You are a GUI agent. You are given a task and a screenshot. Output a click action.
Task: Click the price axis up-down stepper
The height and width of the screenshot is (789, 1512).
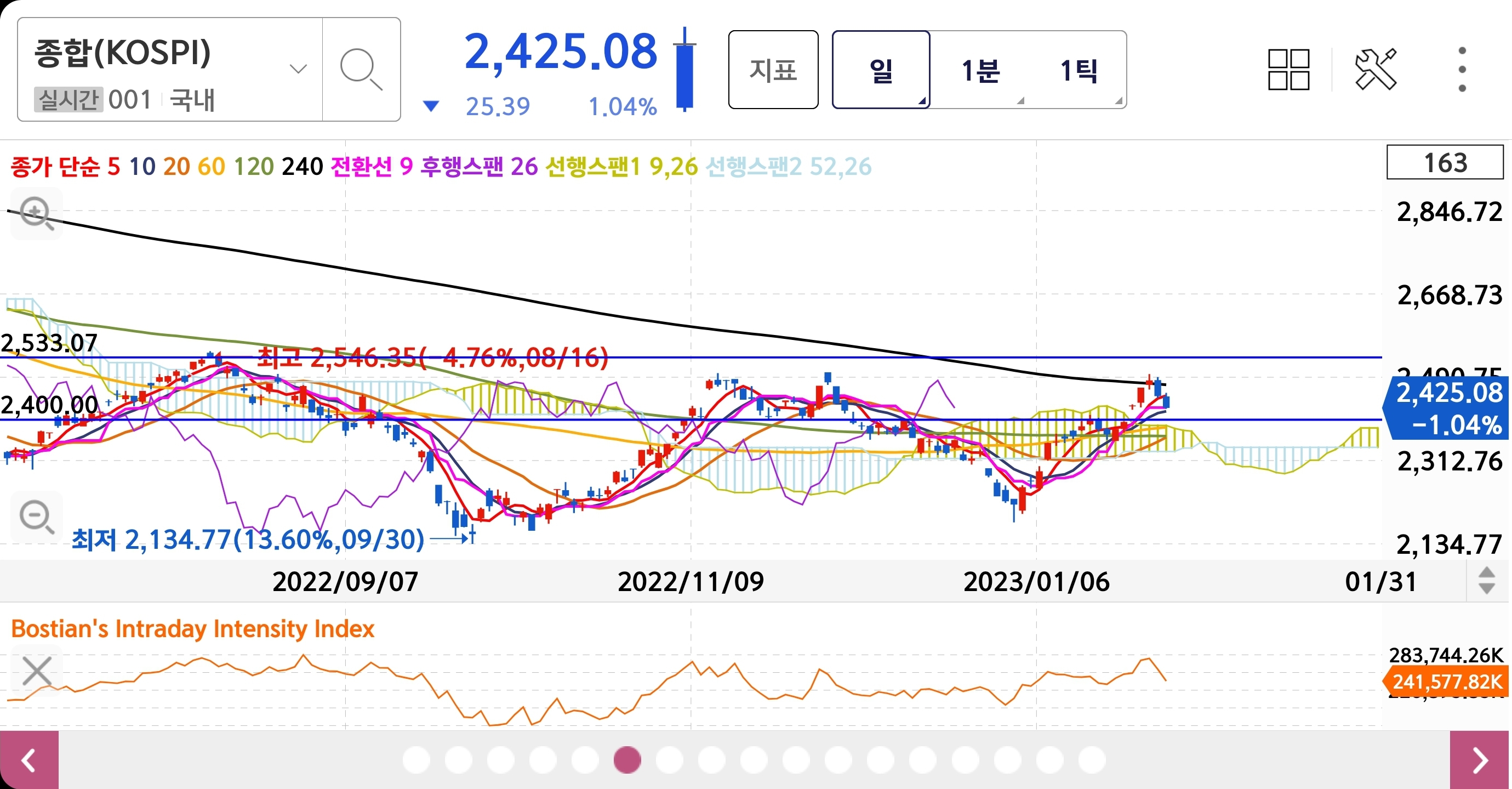tap(1486, 581)
